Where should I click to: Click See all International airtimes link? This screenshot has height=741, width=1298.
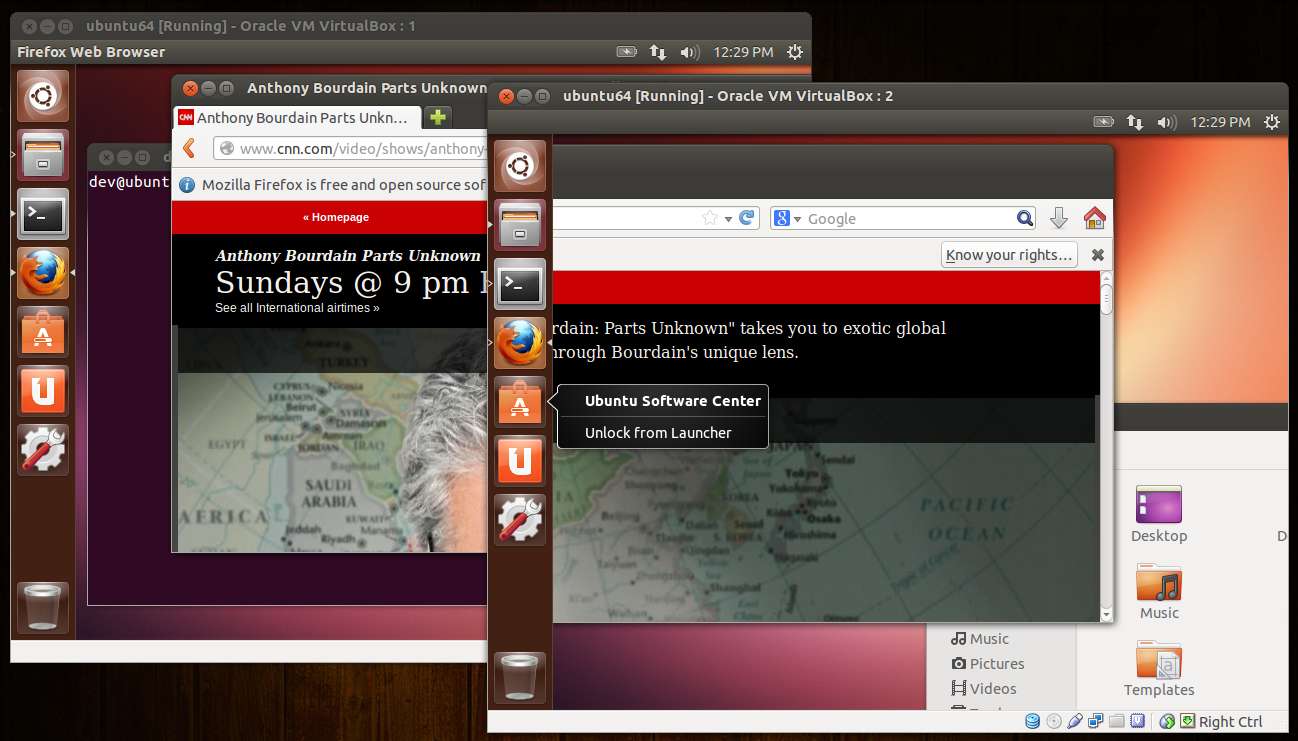pyautogui.click(x=297, y=308)
